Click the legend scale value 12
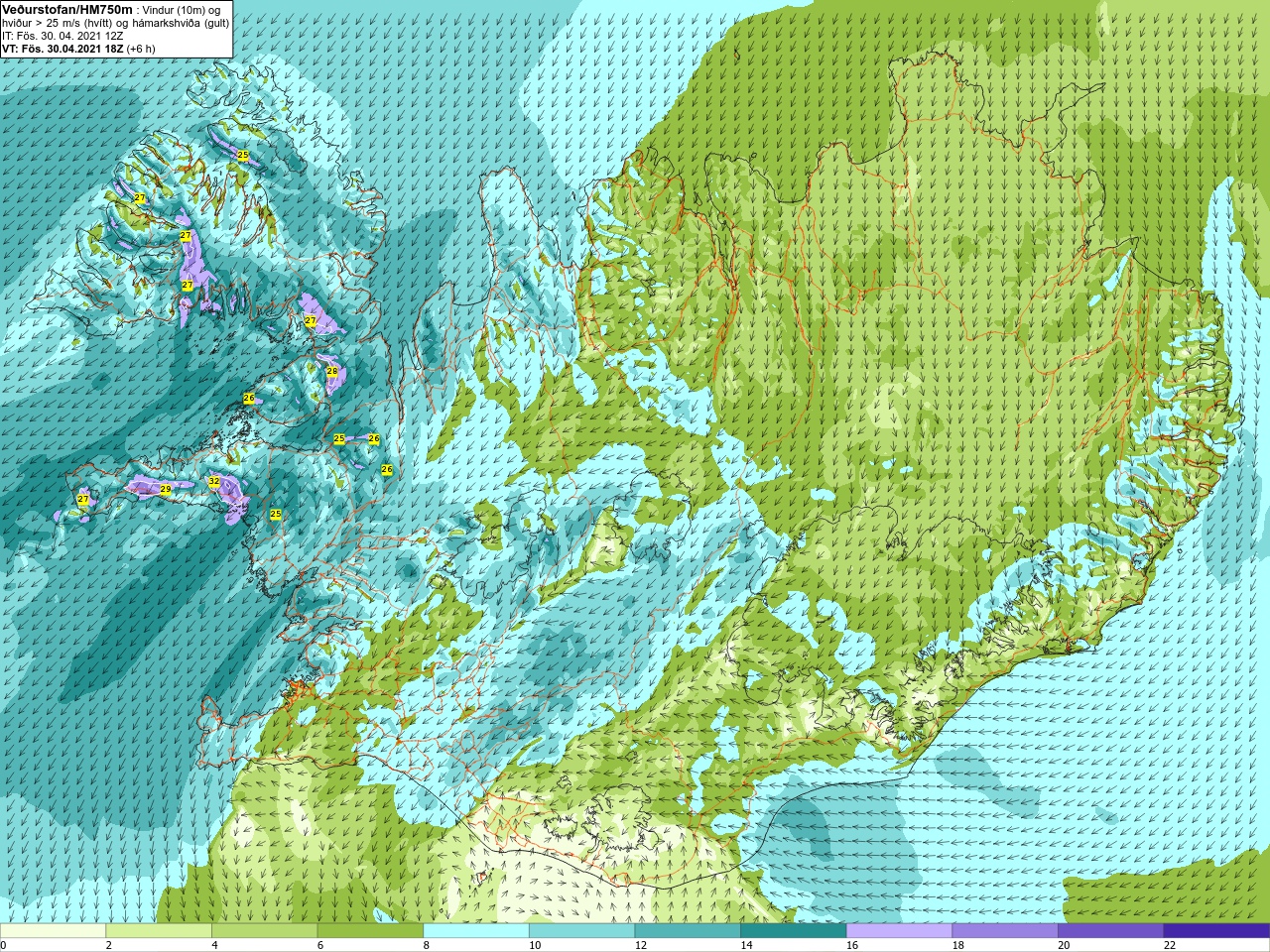The height and width of the screenshot is (952, 1270). click(641, 945)
